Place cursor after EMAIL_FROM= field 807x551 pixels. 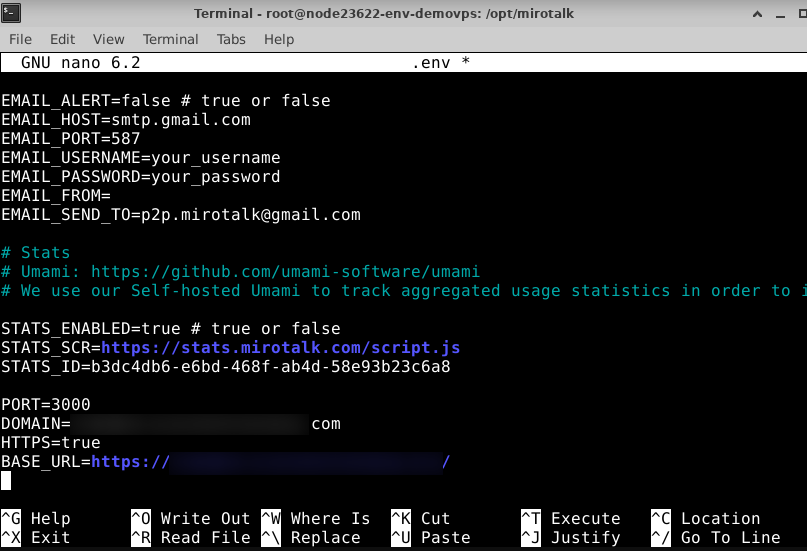tap(116, 196)
